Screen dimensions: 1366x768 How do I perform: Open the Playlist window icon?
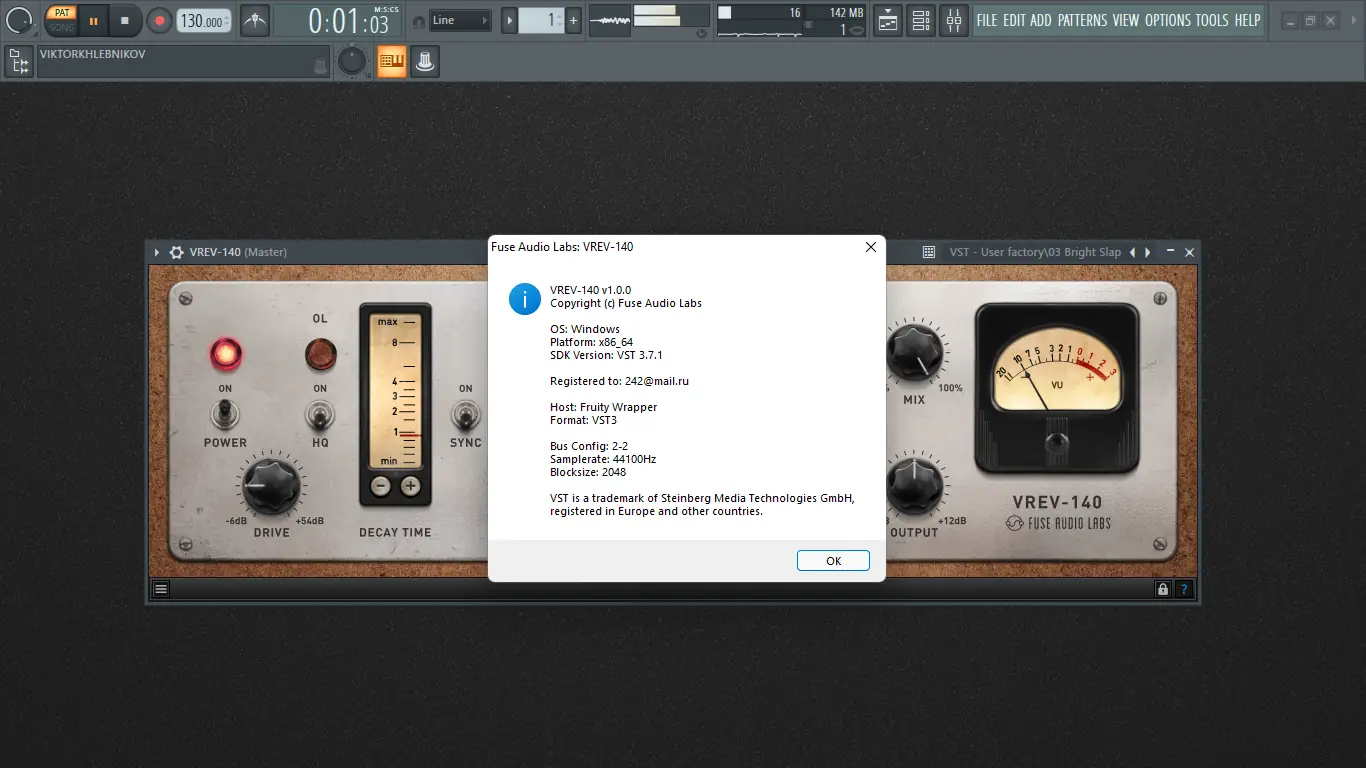887,20
